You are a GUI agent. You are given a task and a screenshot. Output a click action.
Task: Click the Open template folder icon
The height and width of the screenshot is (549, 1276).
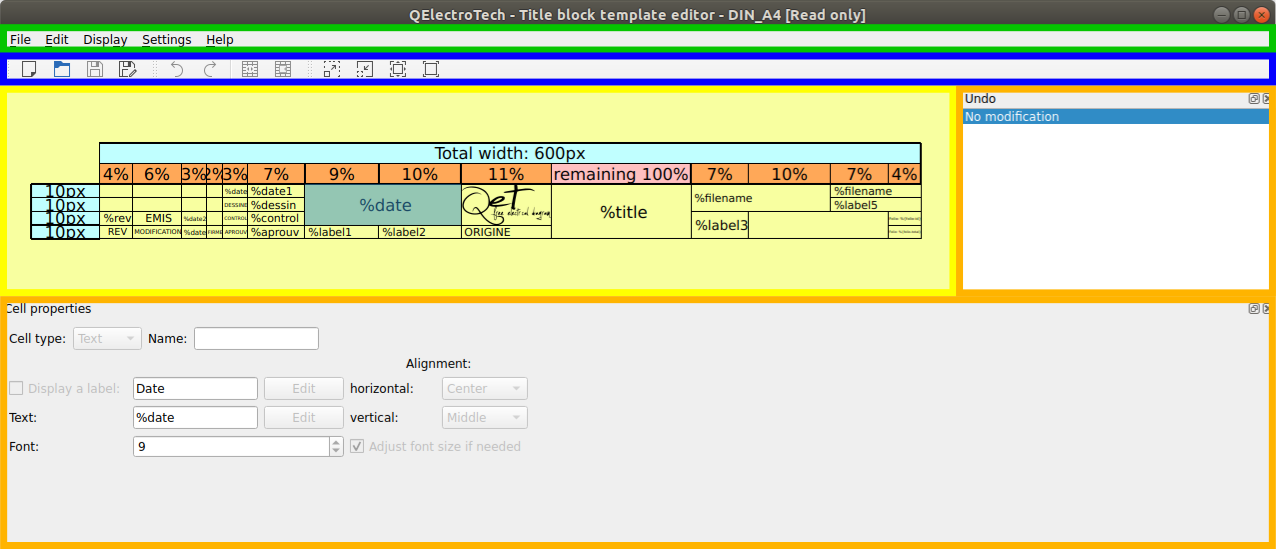(x=62, y=69)
